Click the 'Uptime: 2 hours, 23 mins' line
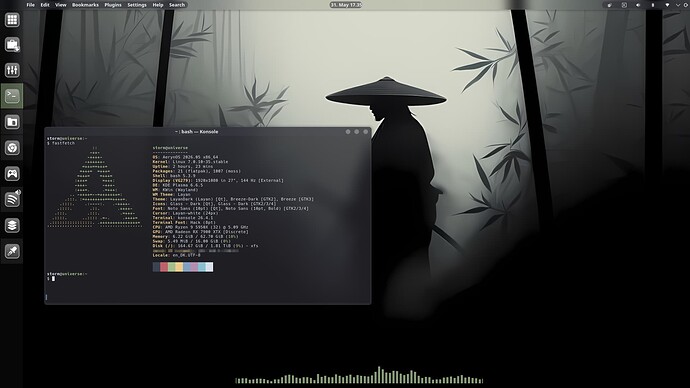Viewport: 690px width, 388px height. pyautogui.click(x=183, y=166)
